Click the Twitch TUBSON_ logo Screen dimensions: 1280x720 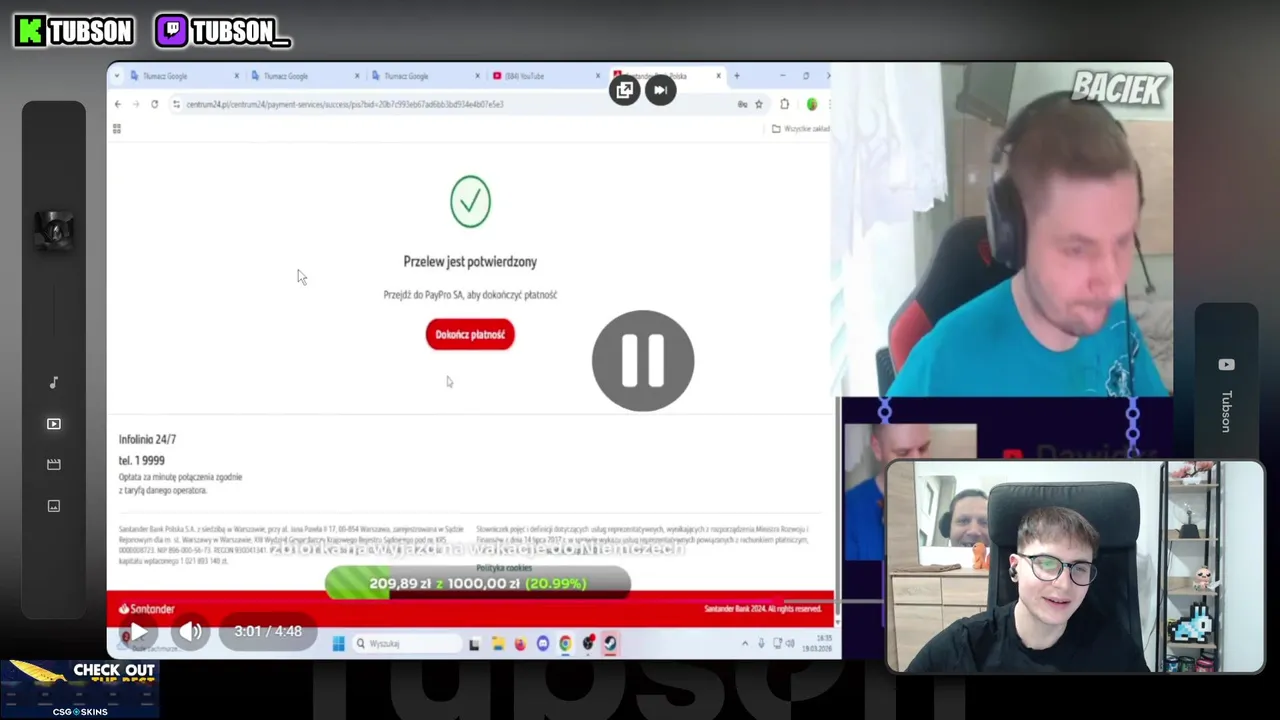(223, 31)
